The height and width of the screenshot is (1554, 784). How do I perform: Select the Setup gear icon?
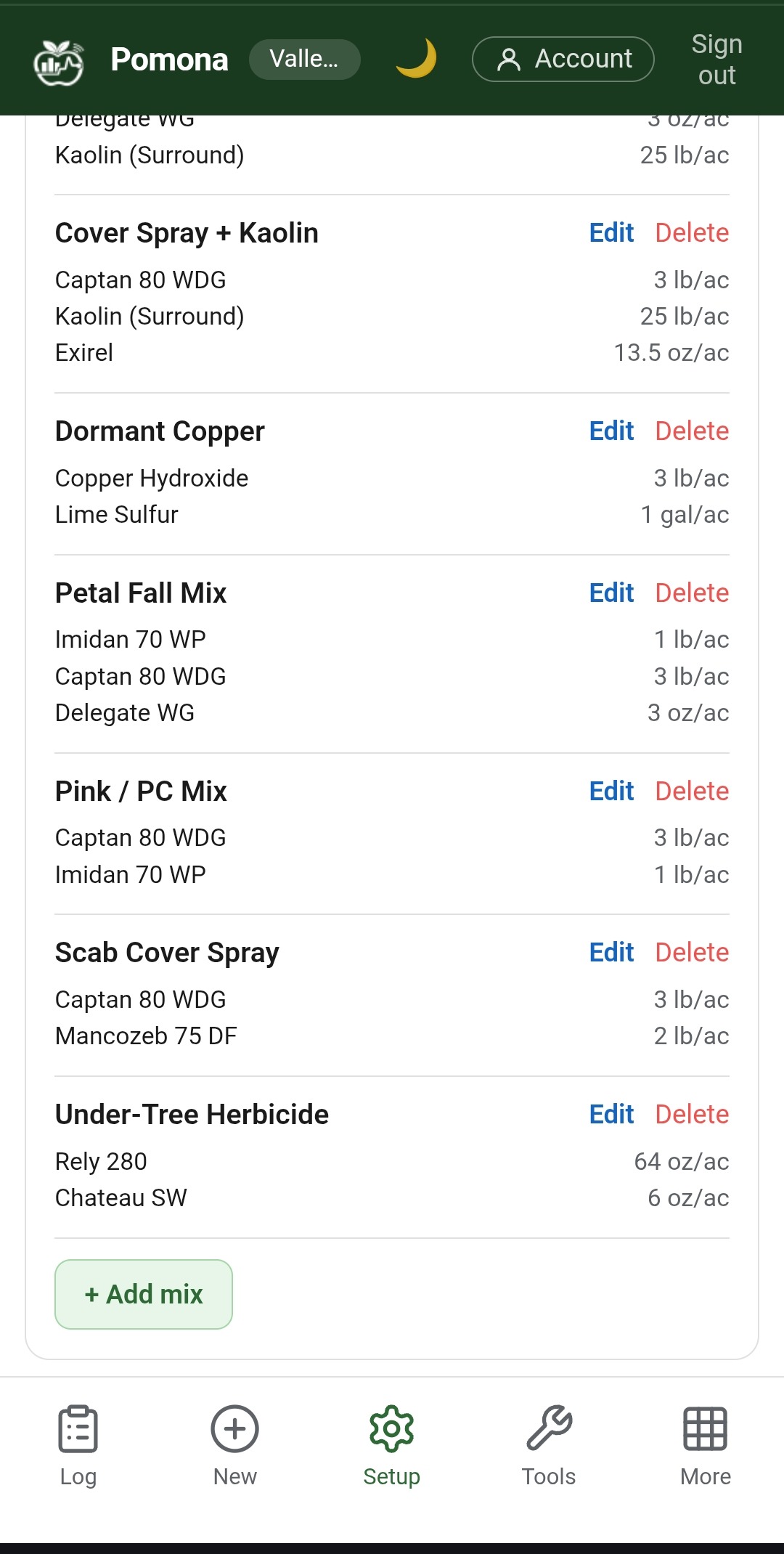pos(391,1429)
